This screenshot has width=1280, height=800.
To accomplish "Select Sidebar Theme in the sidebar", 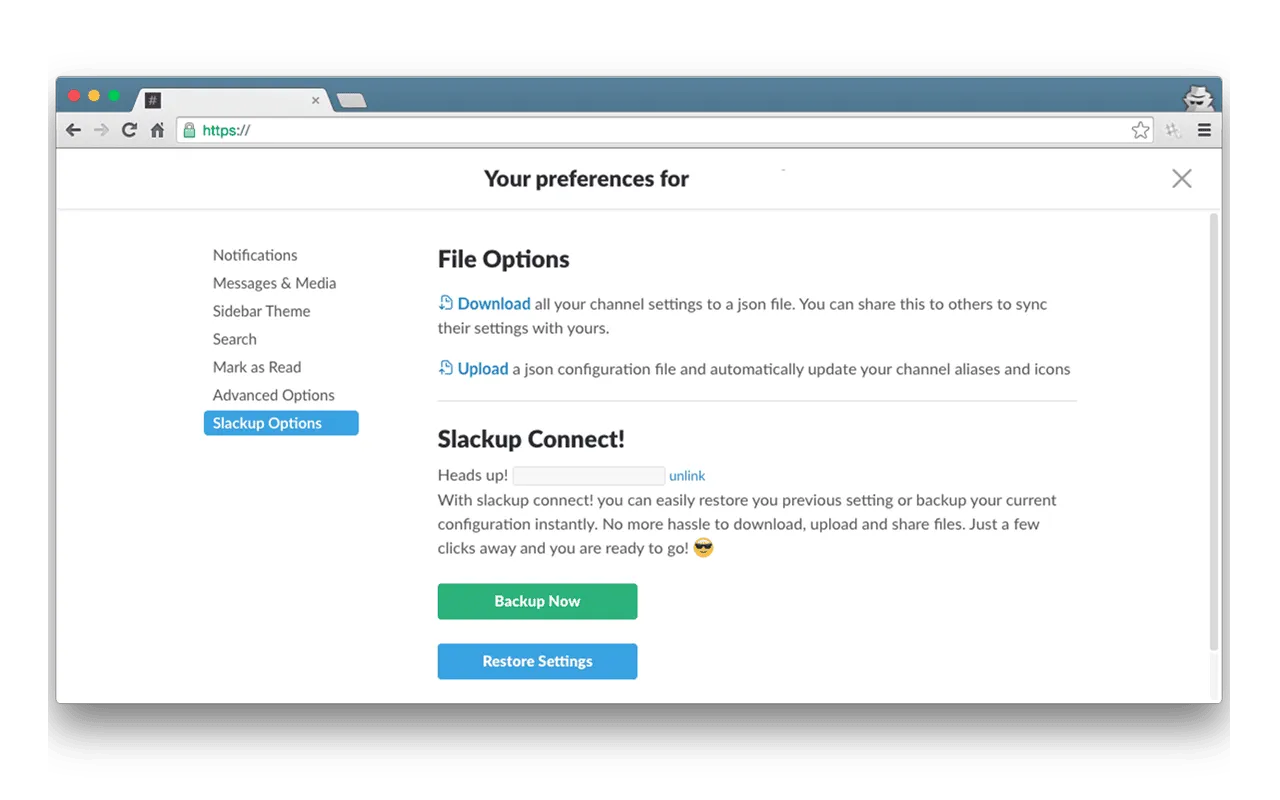I will (x=261, y=311).
